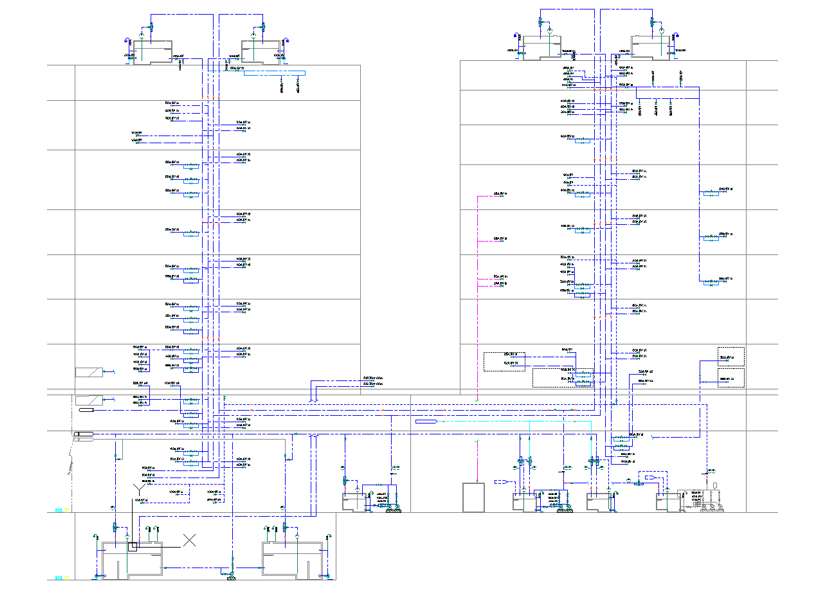
Task: Click the left rooftop tank on right building
Action: (x=542, y=48)
